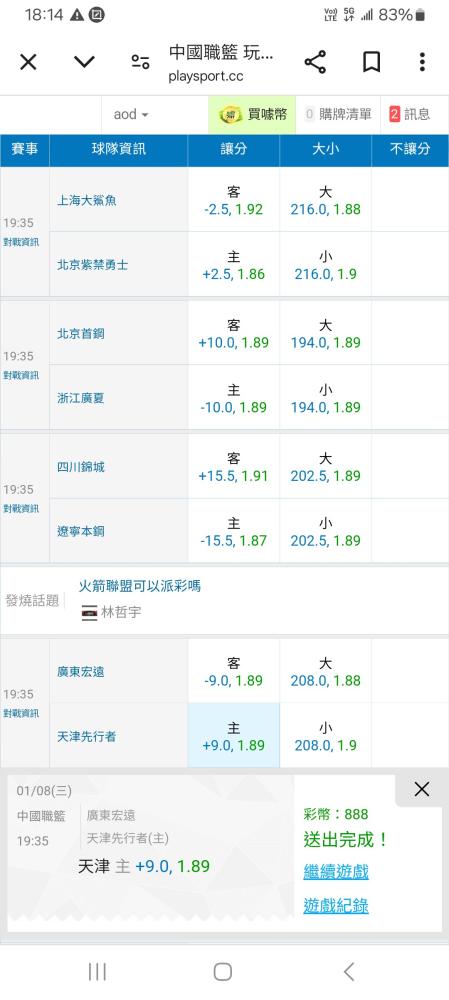This screenshot has width=449, height=1000.
Task: Dismiss the bet confirmation popup
Action: click(x=422, y=790)
